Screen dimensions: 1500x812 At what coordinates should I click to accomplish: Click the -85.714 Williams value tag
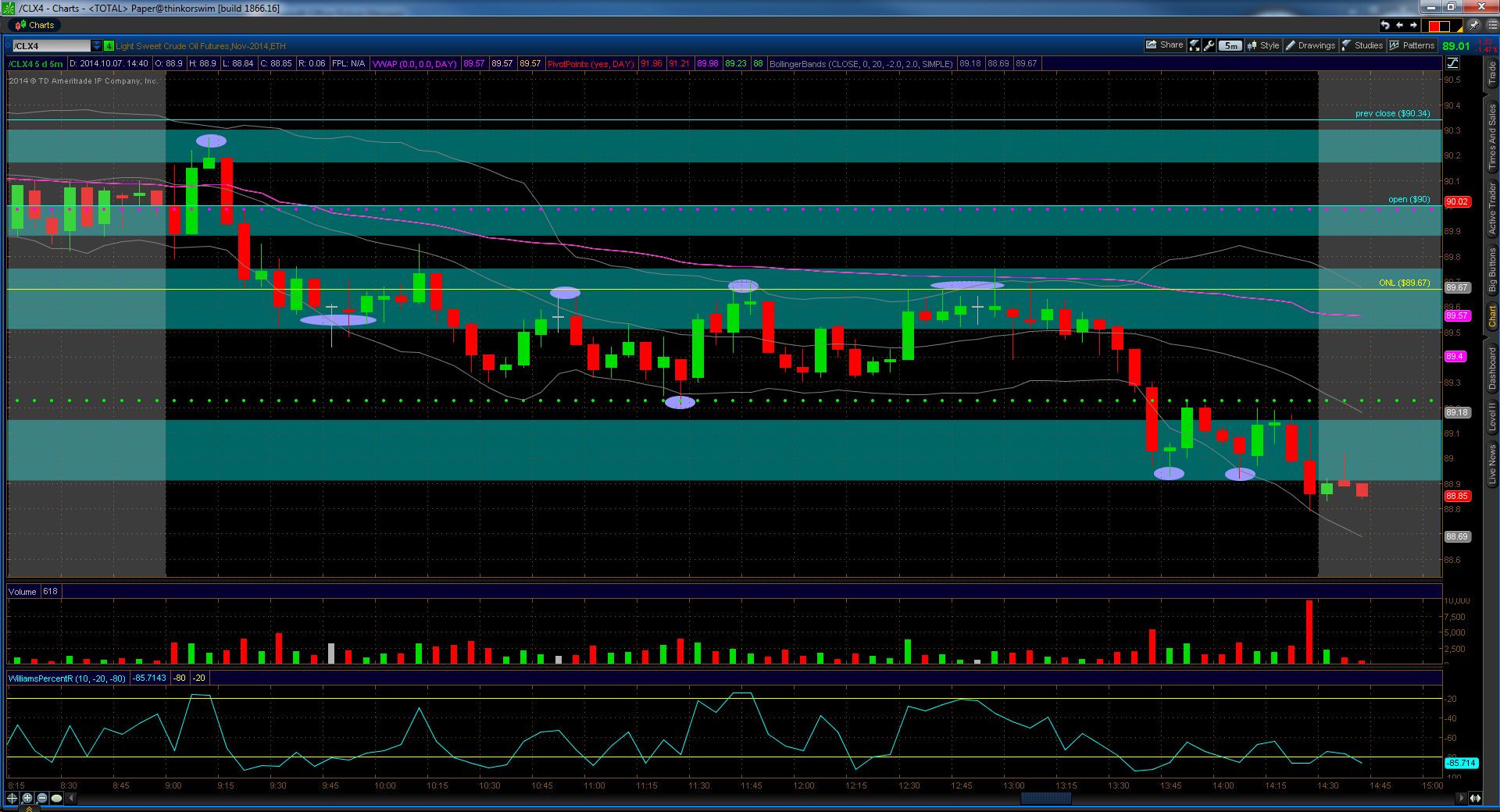pyautogui.click(x=1460, y=763)
